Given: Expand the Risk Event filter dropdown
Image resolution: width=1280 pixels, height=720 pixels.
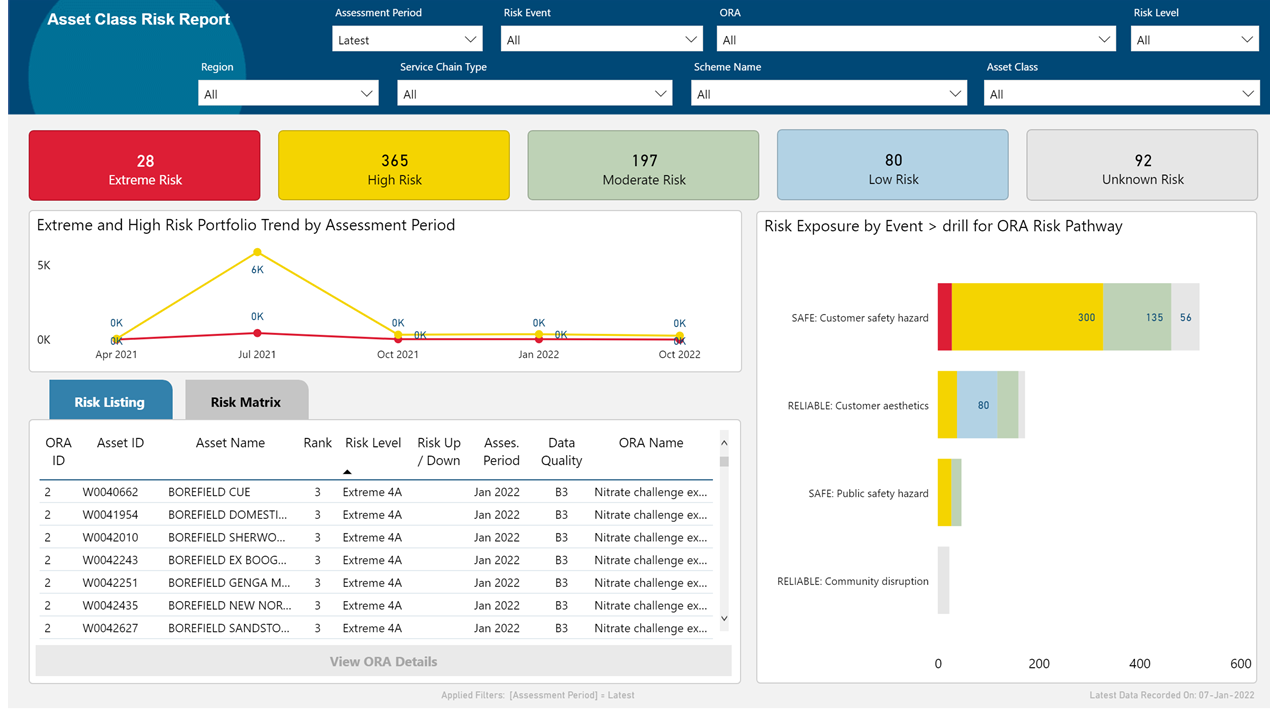Looking at the screenshot, I should click(601, 38).
